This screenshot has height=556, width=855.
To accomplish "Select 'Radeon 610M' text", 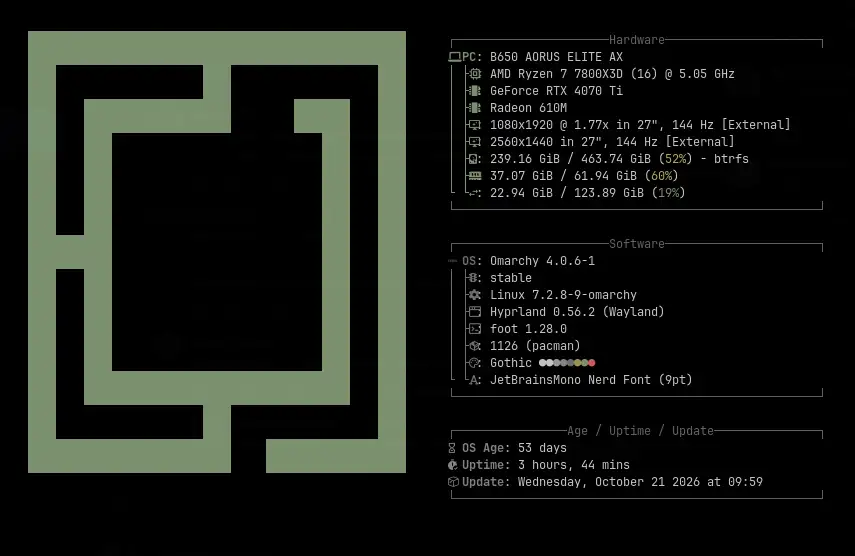I will [528, 108].
